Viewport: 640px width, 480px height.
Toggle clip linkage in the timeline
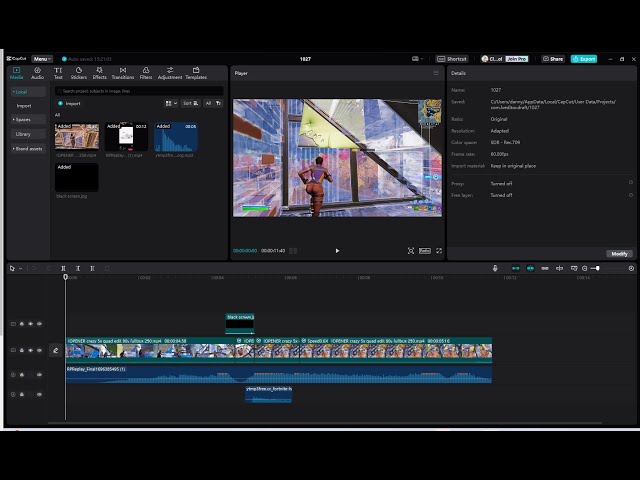click(x=545, y=268)
